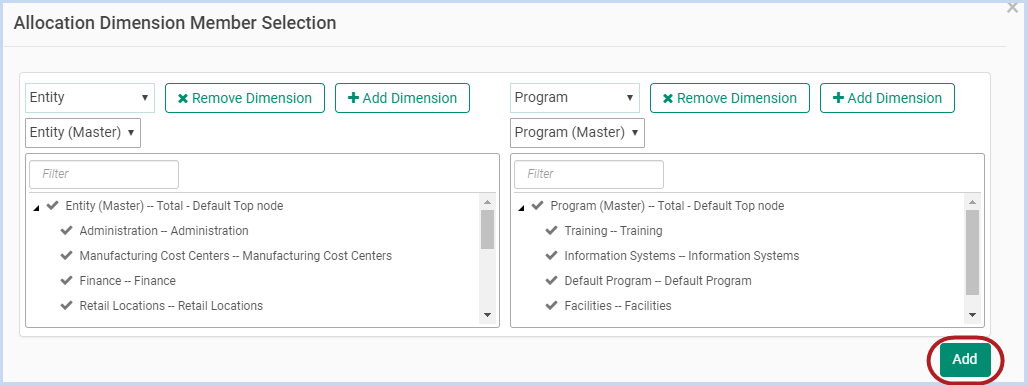Remove the Entity dimension
This screenshot has height=385, width=1027.
245,98
